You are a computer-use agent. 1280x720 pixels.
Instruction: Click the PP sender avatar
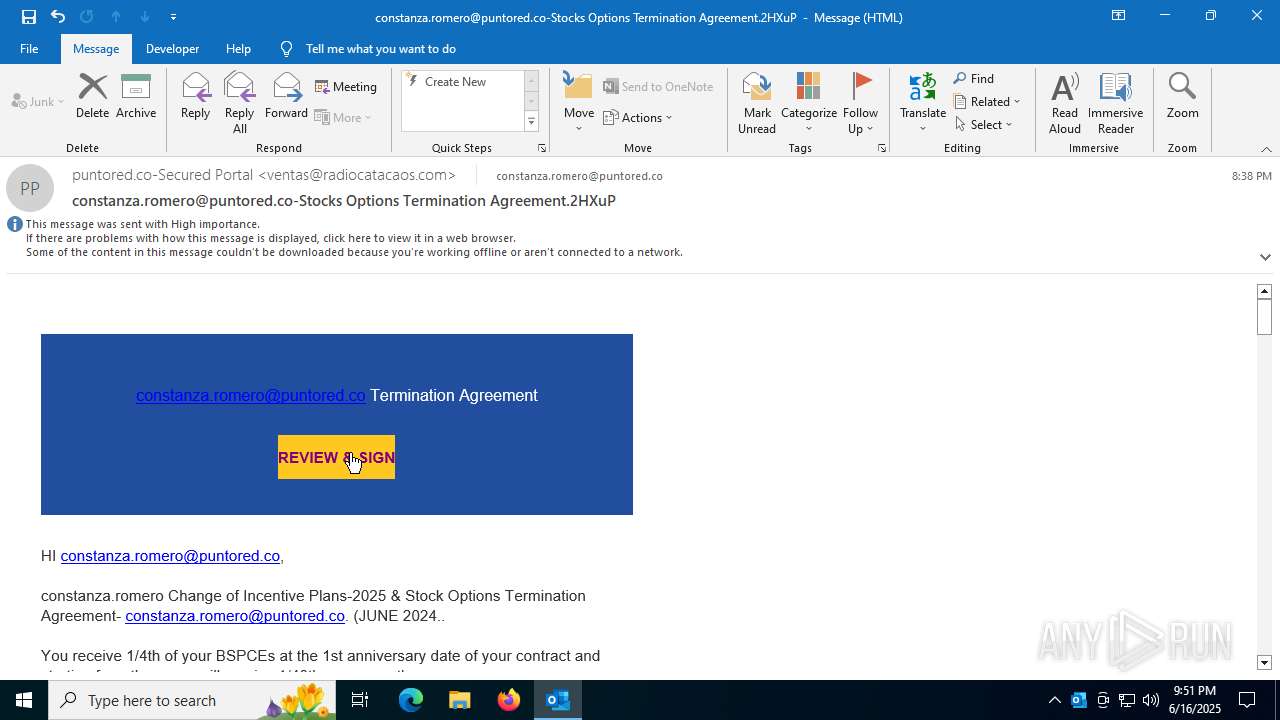(30, 188)
